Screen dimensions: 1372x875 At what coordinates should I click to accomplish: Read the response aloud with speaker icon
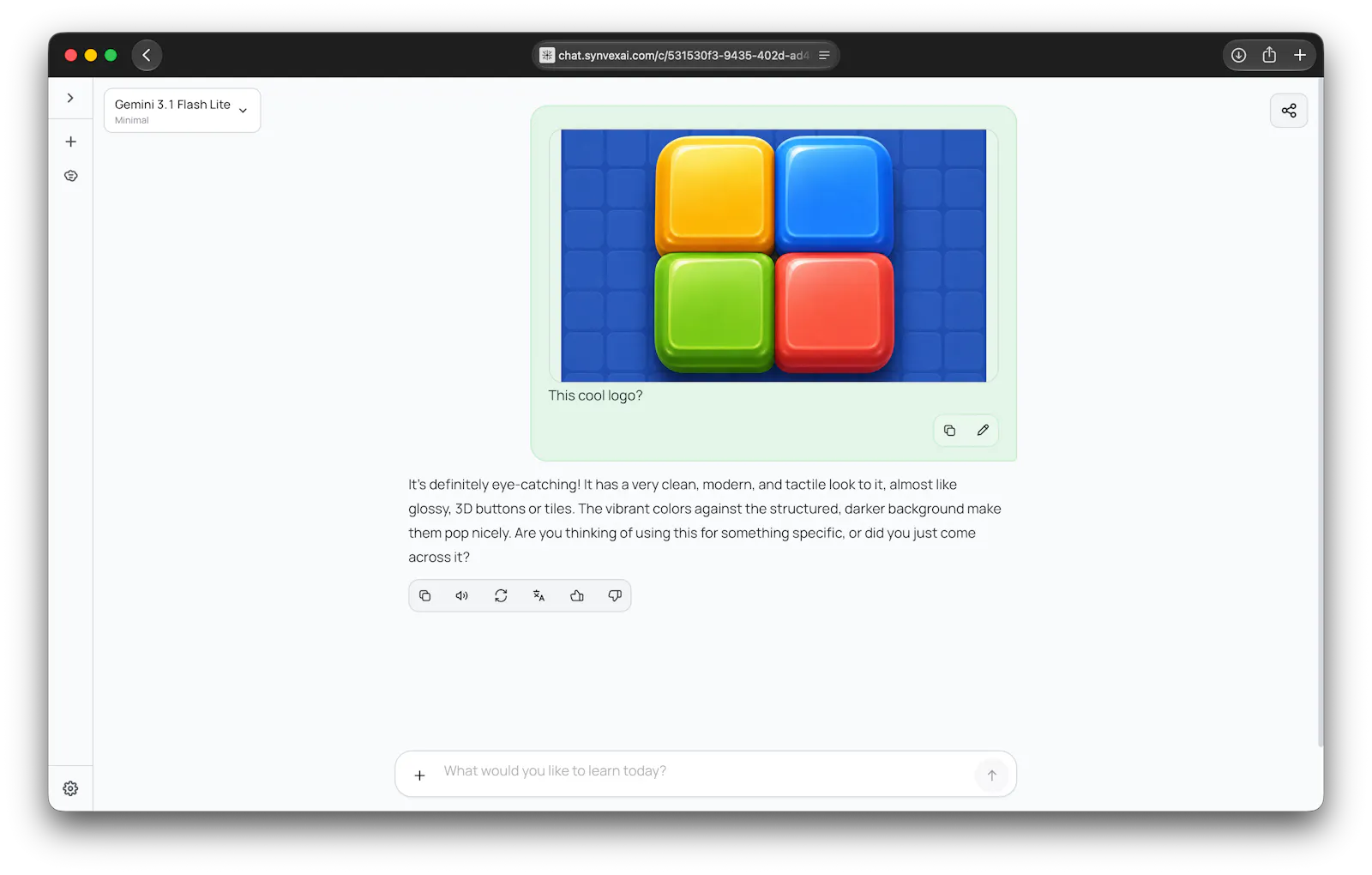pyautogui.click(x=462, y=595)
